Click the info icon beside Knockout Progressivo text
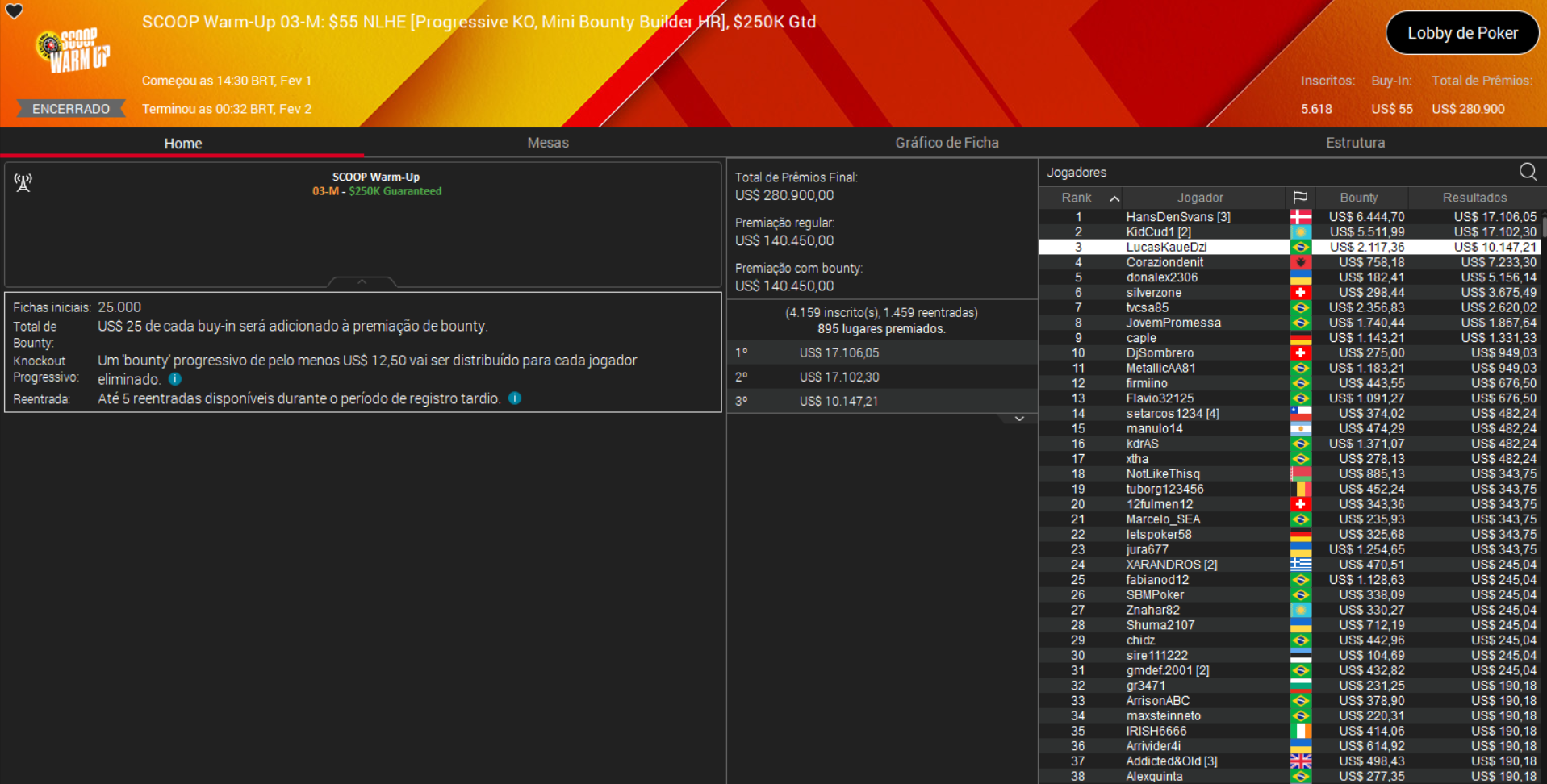 pyautogui.click(x=174, y=379)
